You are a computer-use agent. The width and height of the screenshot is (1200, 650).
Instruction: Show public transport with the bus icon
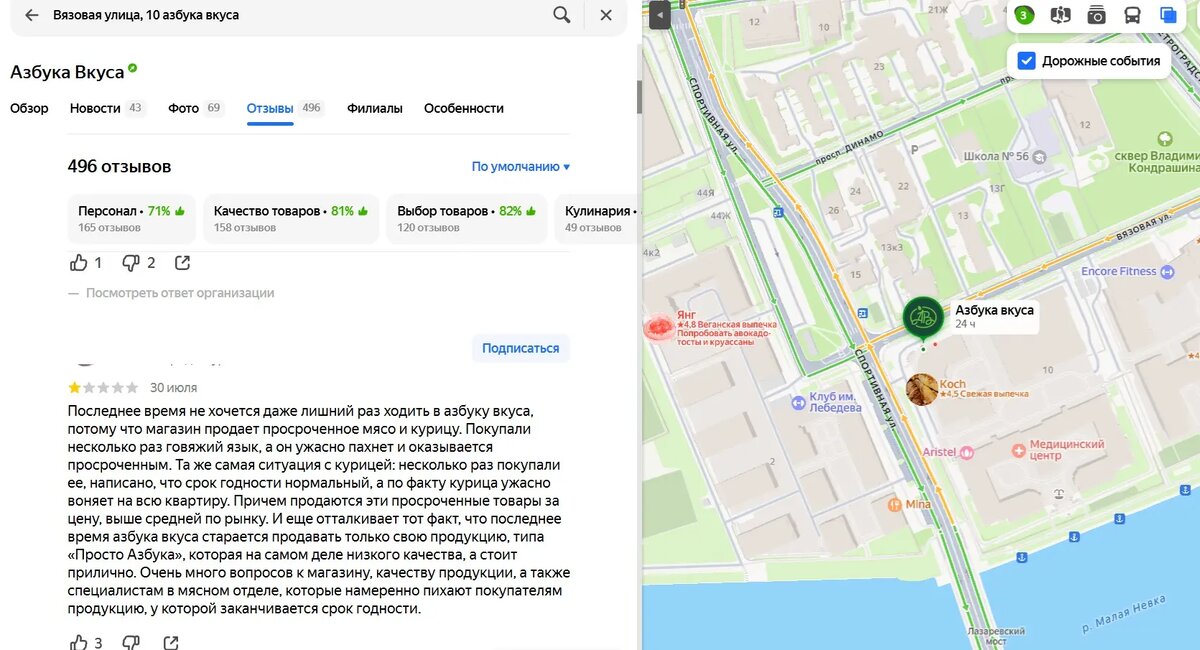point(1133,15)
